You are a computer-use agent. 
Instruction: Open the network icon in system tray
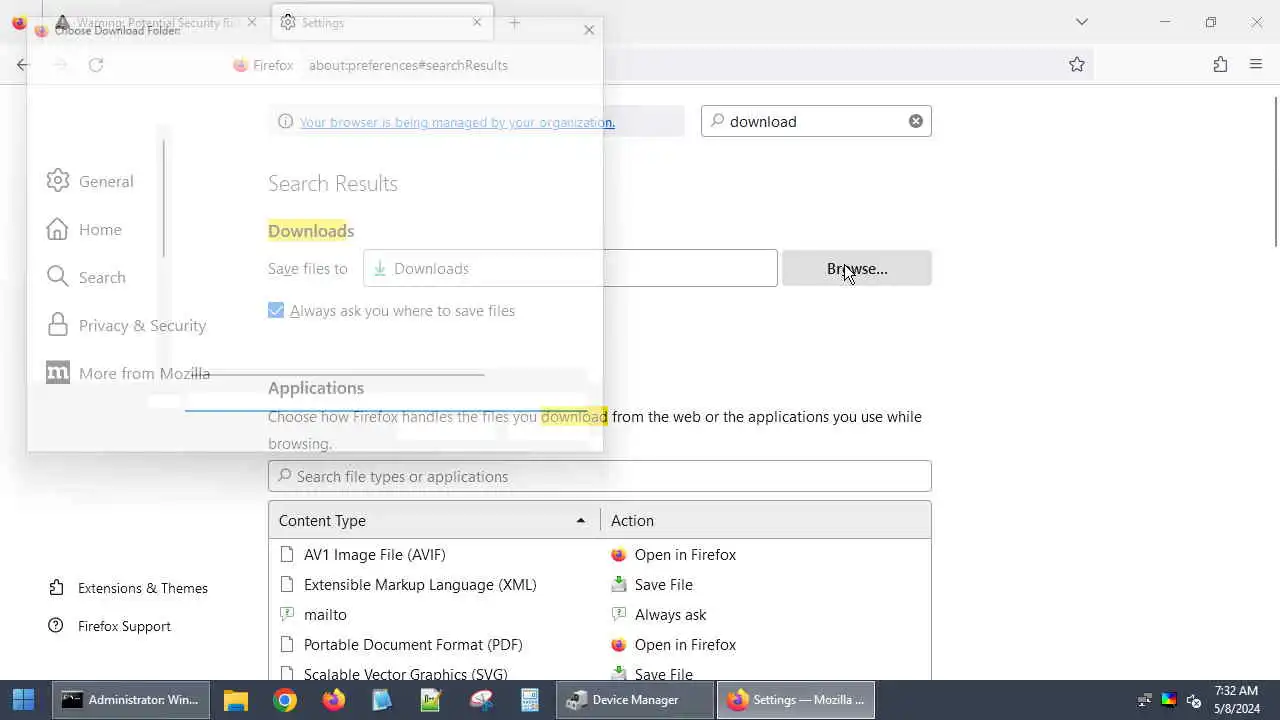(x=1145, y=700)
